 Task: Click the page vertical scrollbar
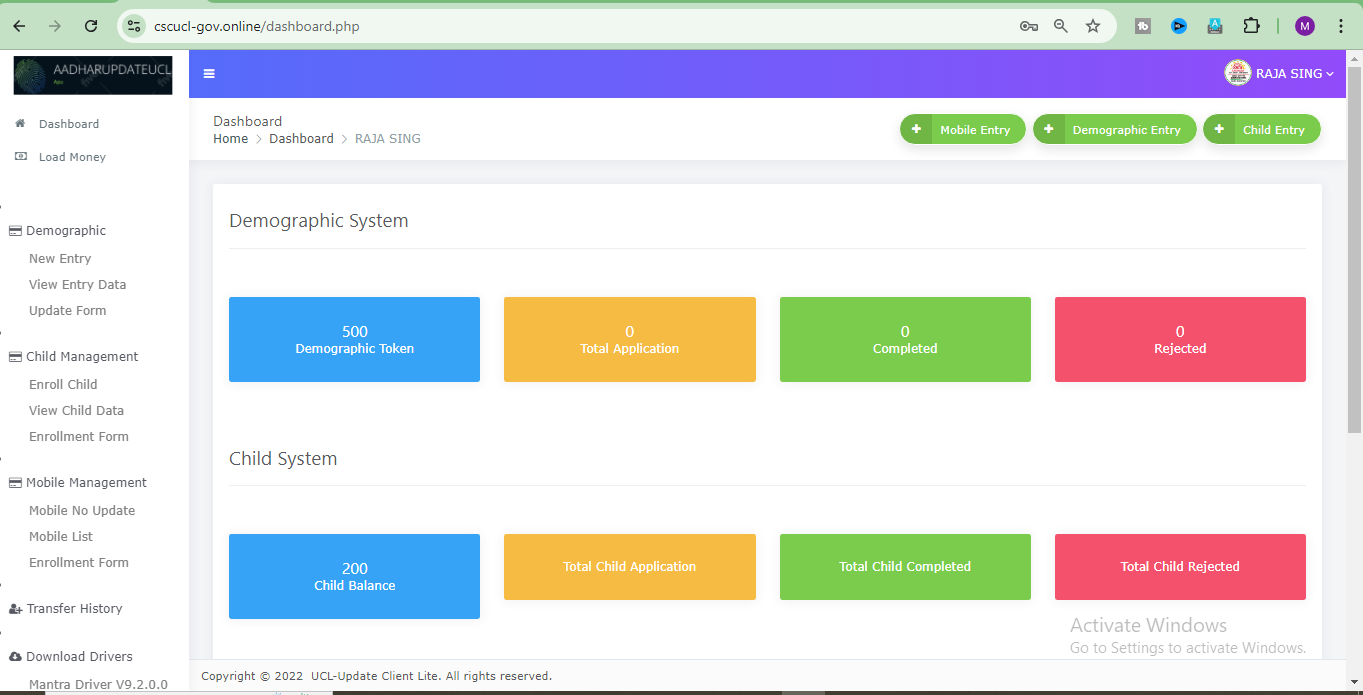click(1354, 250)
